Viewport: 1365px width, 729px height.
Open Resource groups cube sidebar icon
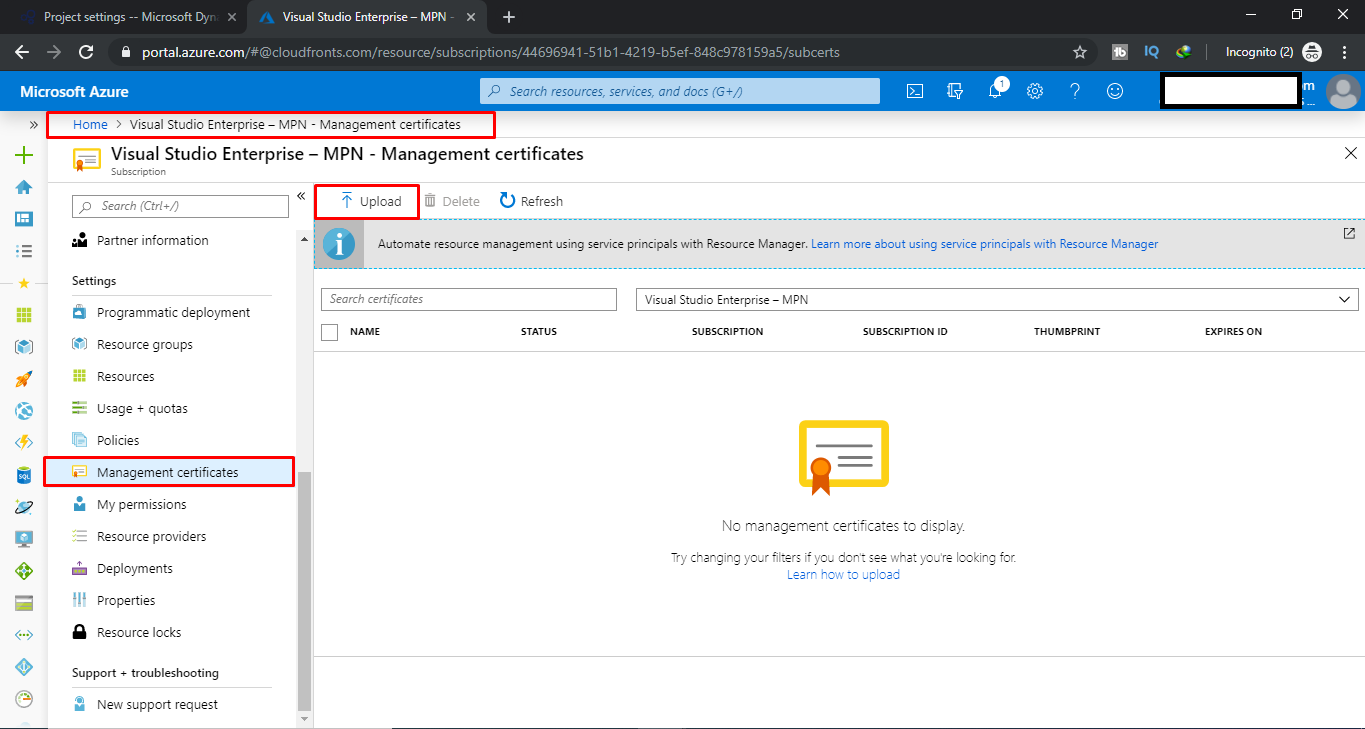(24, 347)
